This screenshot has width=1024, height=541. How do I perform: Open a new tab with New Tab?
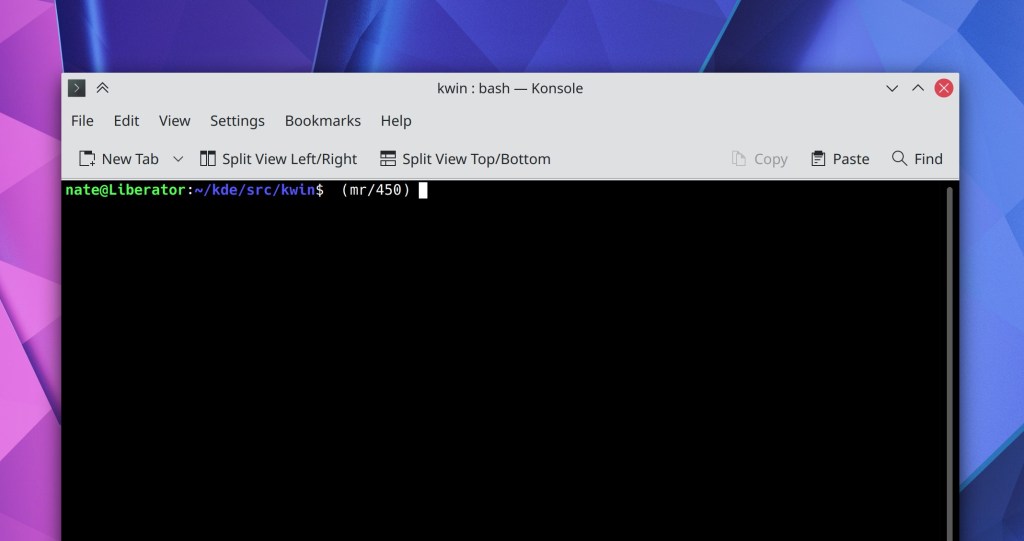[119, 159]
